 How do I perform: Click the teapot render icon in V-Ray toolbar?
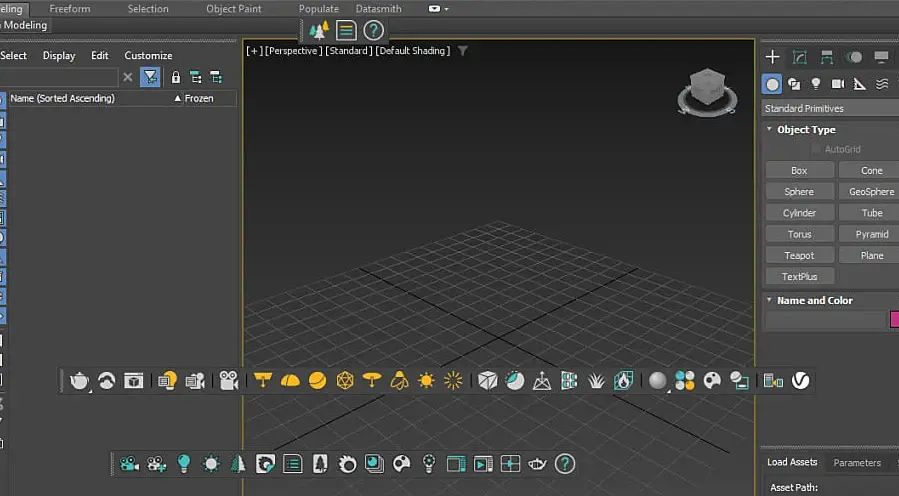point(79,380)
